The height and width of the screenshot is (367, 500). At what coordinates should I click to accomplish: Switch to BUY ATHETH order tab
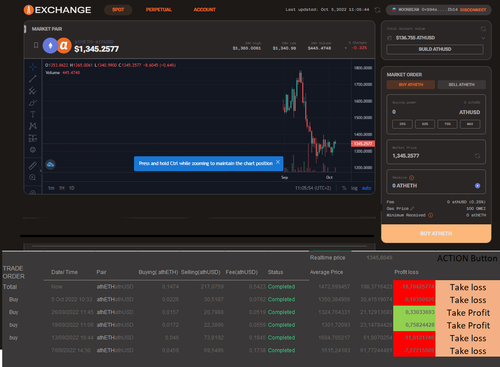pos(411,85)
